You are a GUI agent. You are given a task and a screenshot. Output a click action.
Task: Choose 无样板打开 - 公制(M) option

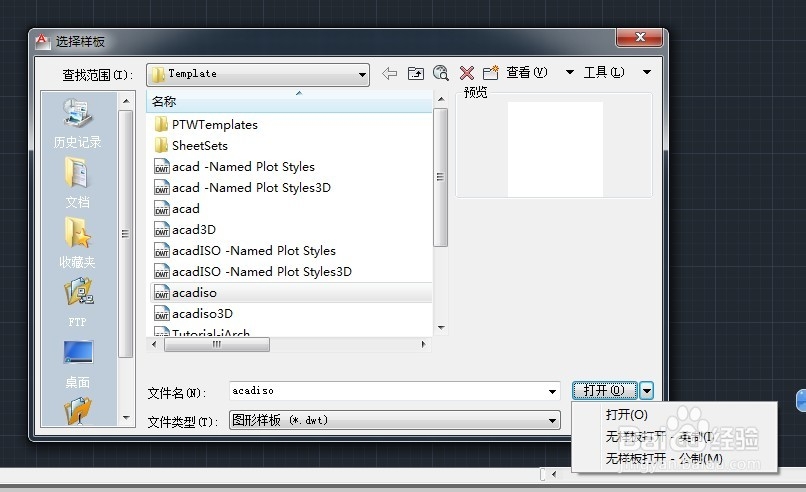click(664, 458)
